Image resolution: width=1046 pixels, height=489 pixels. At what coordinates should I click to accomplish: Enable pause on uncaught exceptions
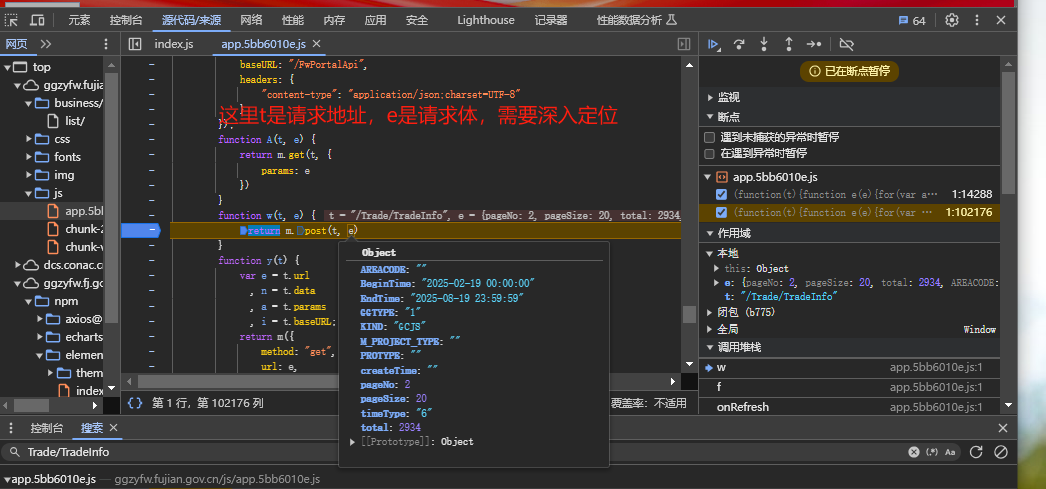click(x=710, y=137)
